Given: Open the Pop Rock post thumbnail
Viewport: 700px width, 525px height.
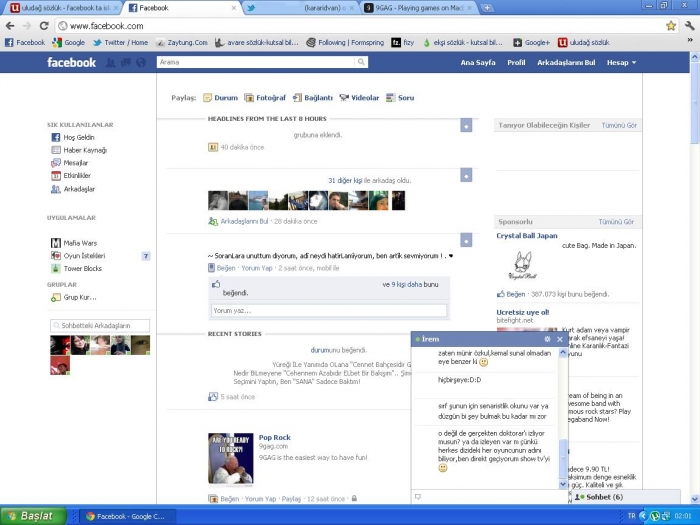Looking at the screenshot, I should point(230,458).
